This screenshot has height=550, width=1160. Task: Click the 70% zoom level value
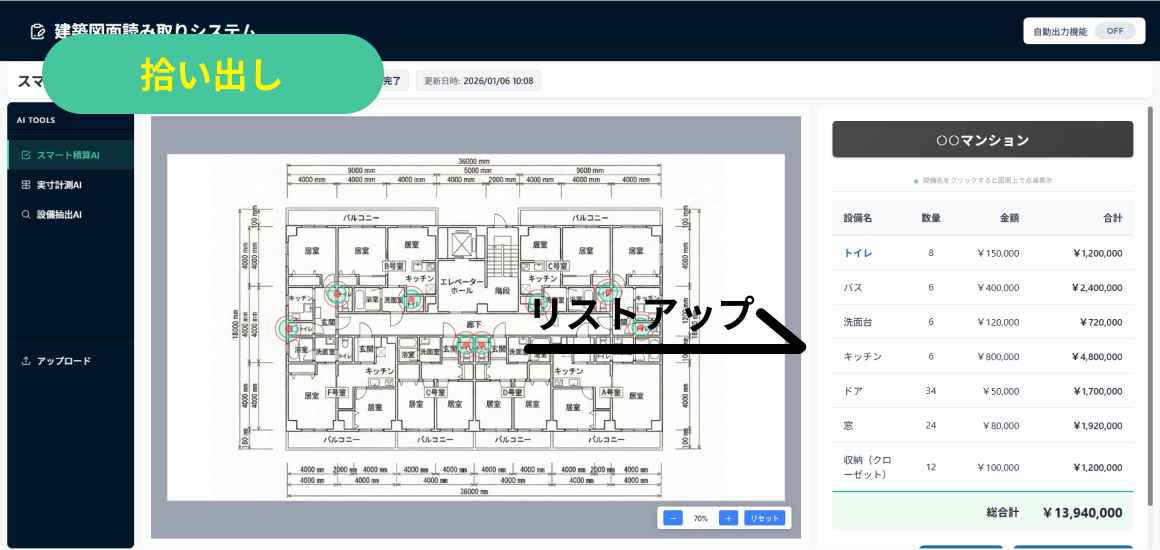tap(700, 518)
